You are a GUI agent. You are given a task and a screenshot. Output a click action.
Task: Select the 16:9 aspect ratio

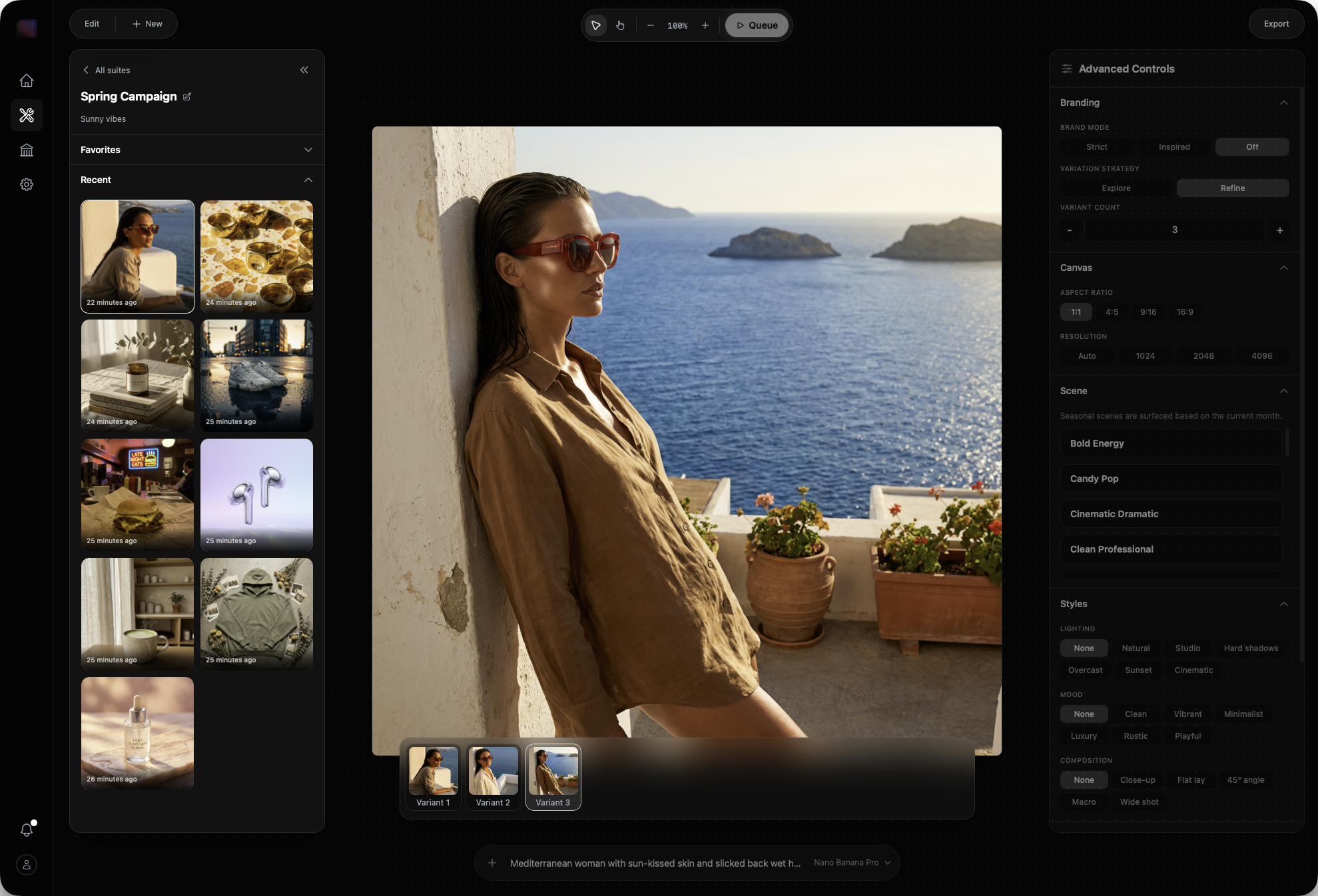[x=1185, y=312]
